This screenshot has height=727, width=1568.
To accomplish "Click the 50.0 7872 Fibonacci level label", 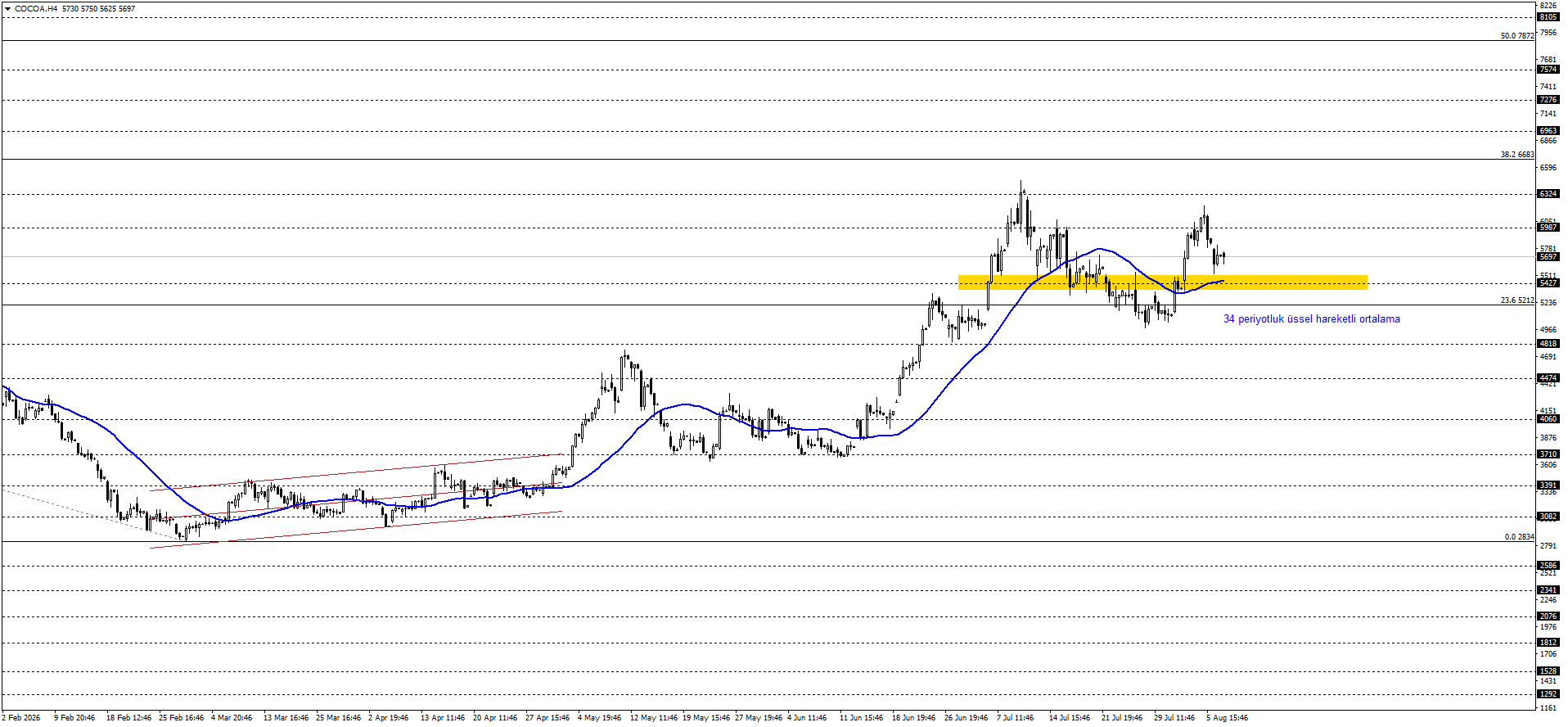I will pyautogui.click(x=1517, y=36).
